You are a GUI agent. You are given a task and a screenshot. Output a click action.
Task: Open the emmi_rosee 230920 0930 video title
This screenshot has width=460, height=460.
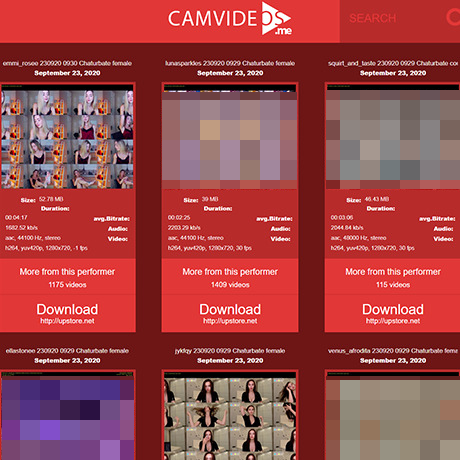[x=67, y=63]
